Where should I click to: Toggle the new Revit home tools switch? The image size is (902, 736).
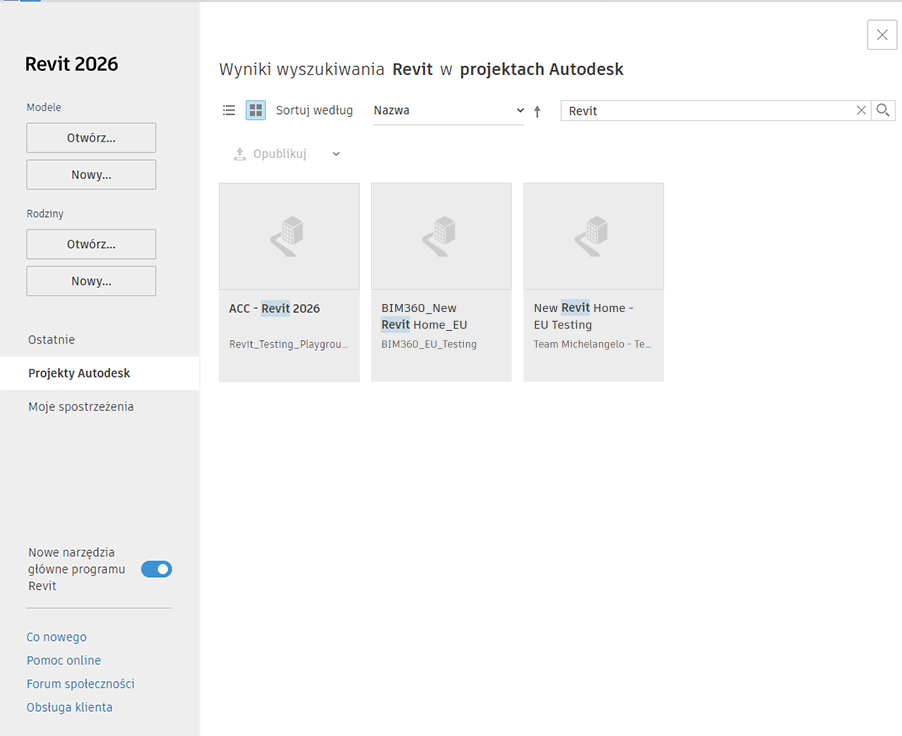point(156,569)
